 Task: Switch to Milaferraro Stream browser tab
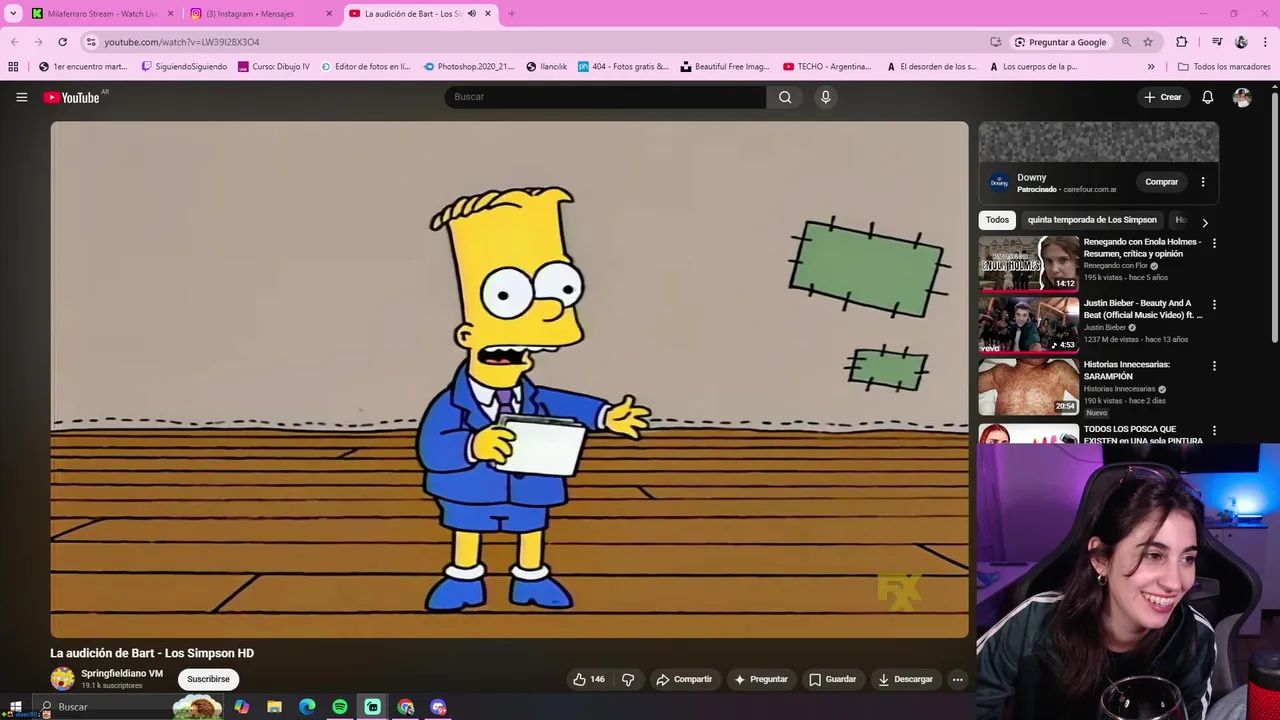(103, 14)
